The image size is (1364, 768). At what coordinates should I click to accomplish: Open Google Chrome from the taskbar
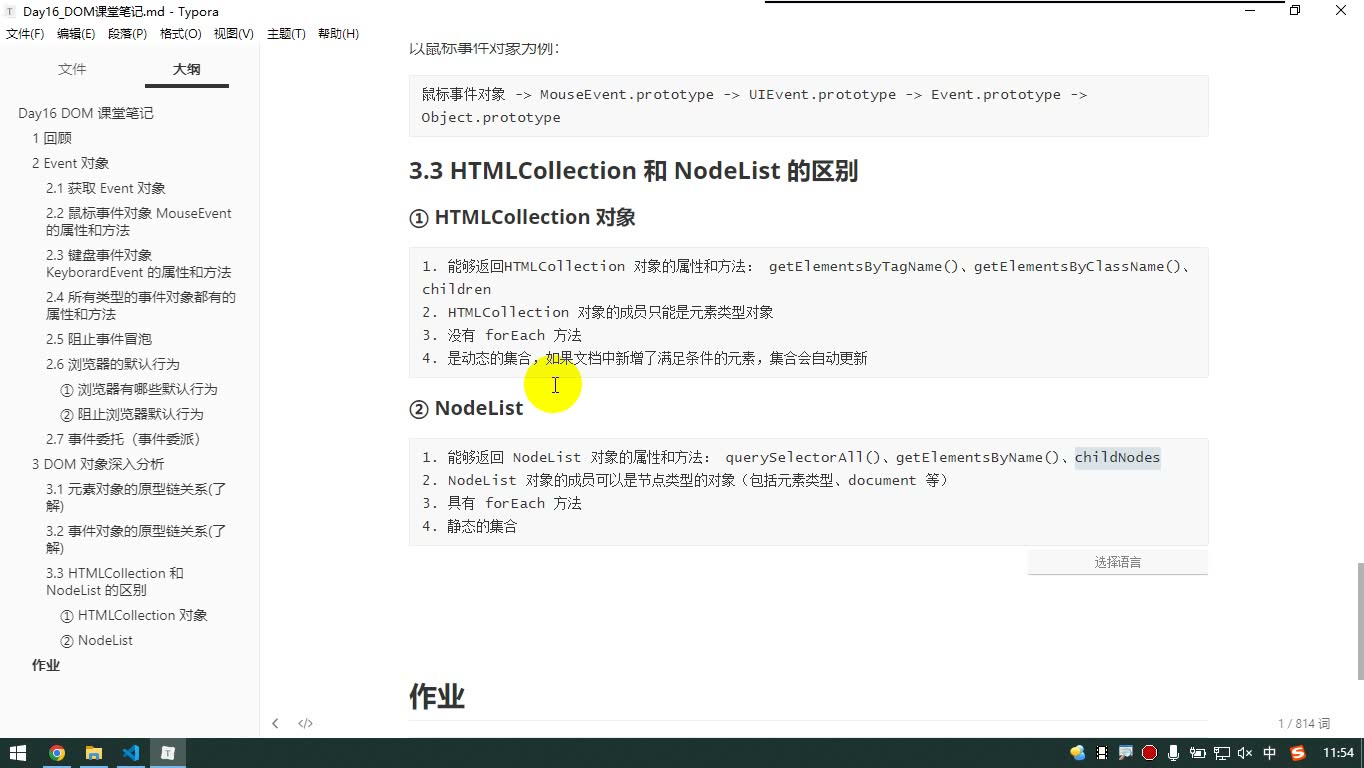56,753
